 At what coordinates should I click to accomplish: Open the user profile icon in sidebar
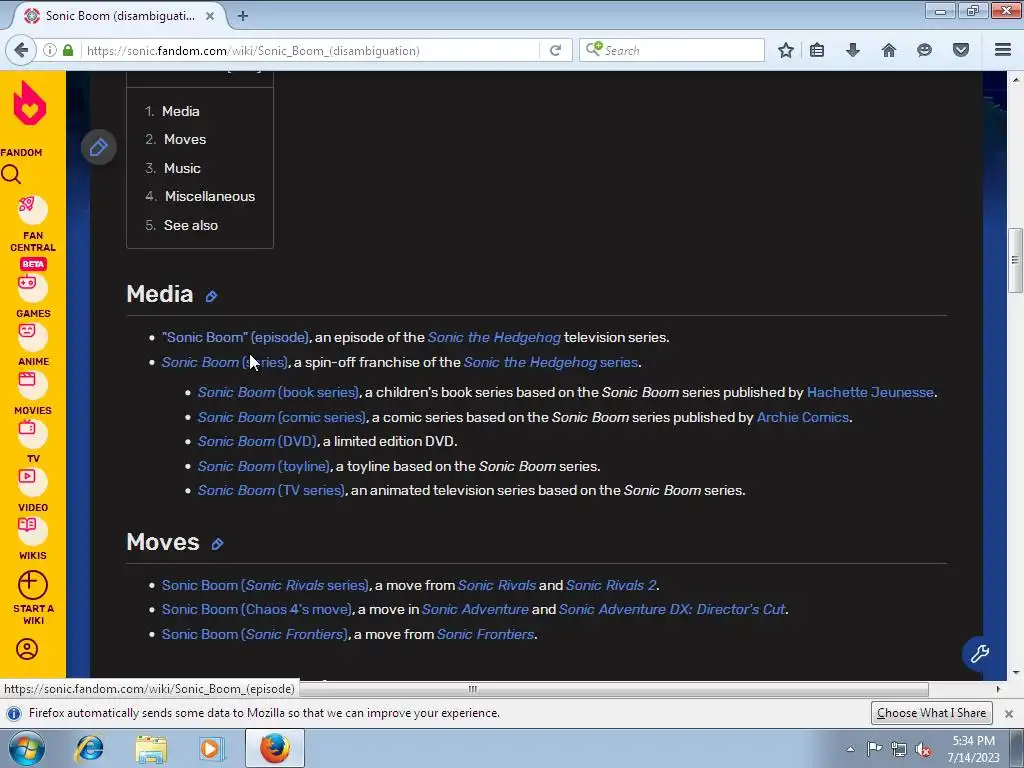tap(27, 649)
